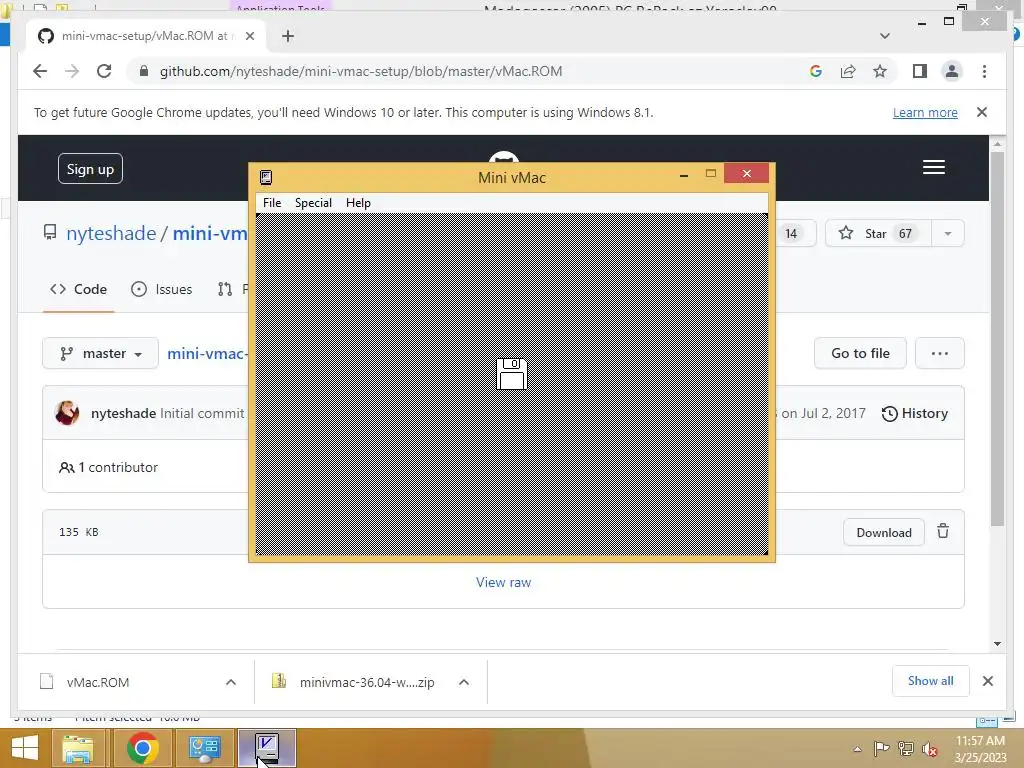
Task: Click the delete file trash icon
Action: tap(943, 531)
